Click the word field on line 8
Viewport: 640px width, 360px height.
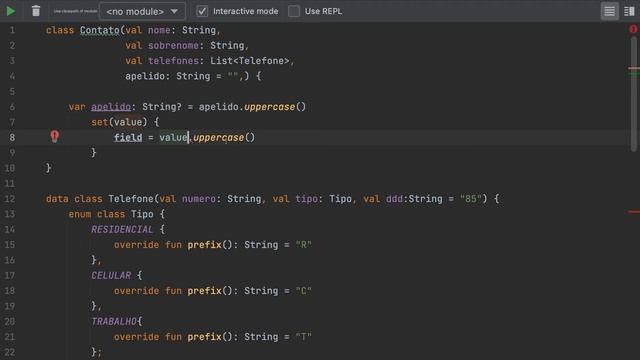coord(128,138)
